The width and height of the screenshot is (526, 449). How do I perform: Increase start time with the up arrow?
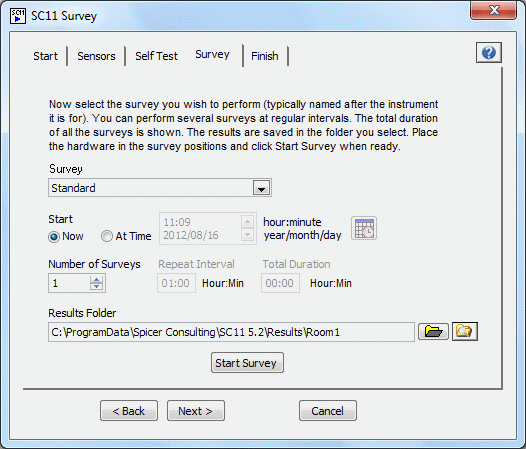[x=247, y=222]
